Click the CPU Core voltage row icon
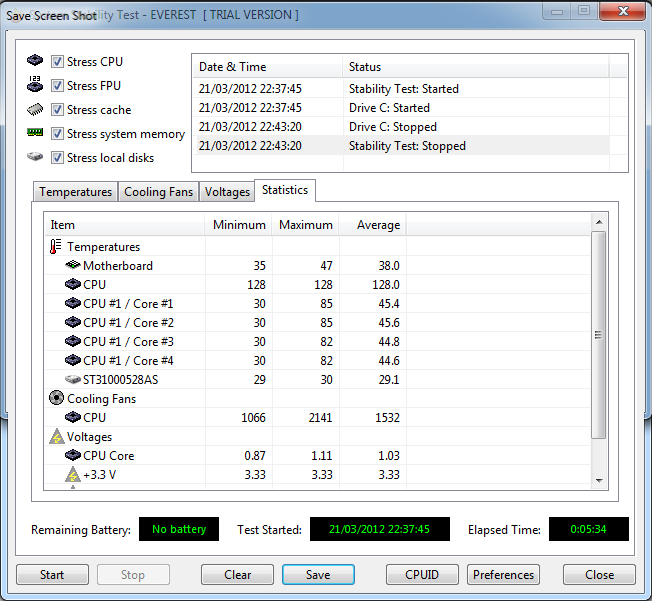This screenshot has width=652, height=601. [x=73, y=455]
